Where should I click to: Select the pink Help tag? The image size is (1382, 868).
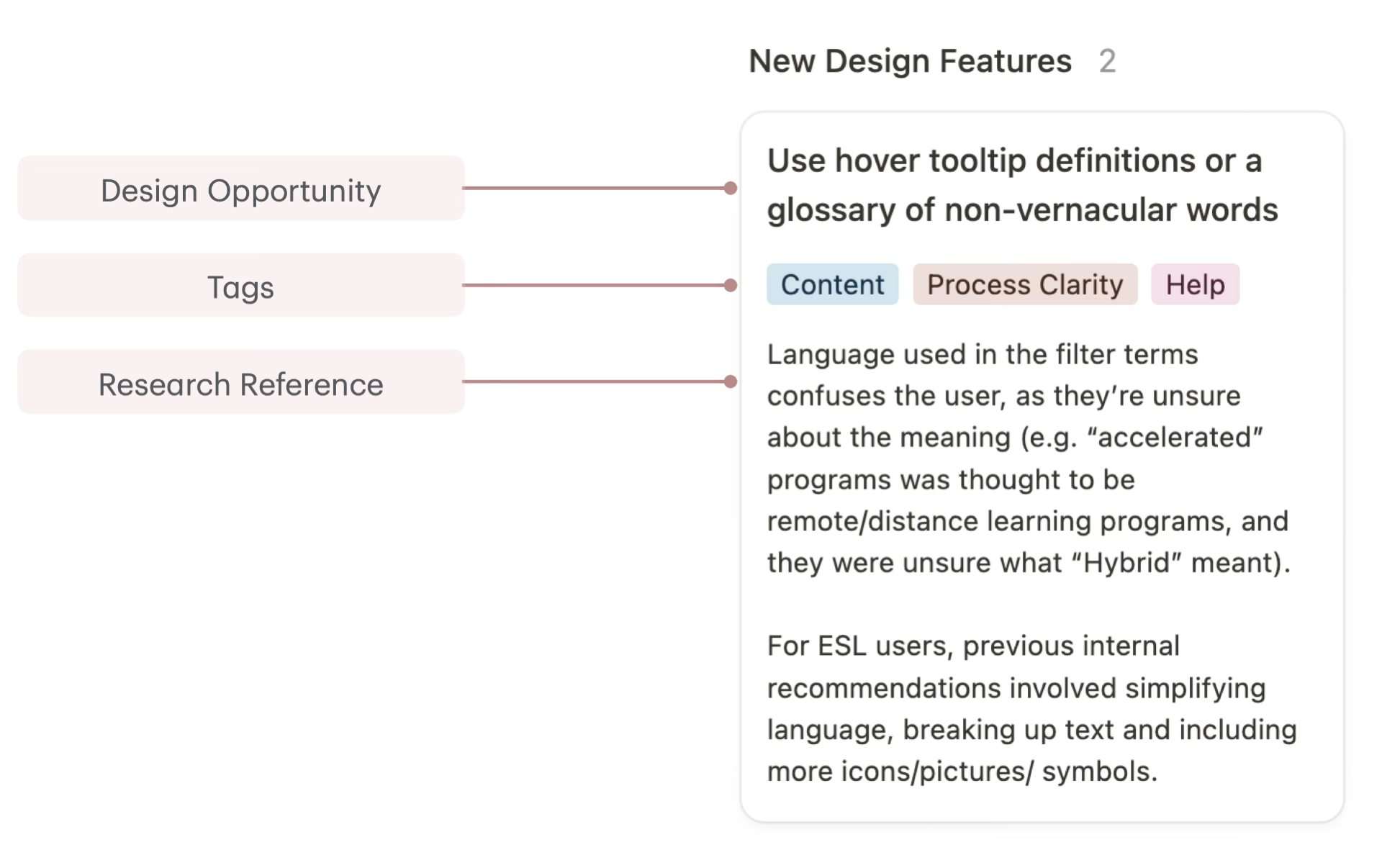(x=1195, y=285)
